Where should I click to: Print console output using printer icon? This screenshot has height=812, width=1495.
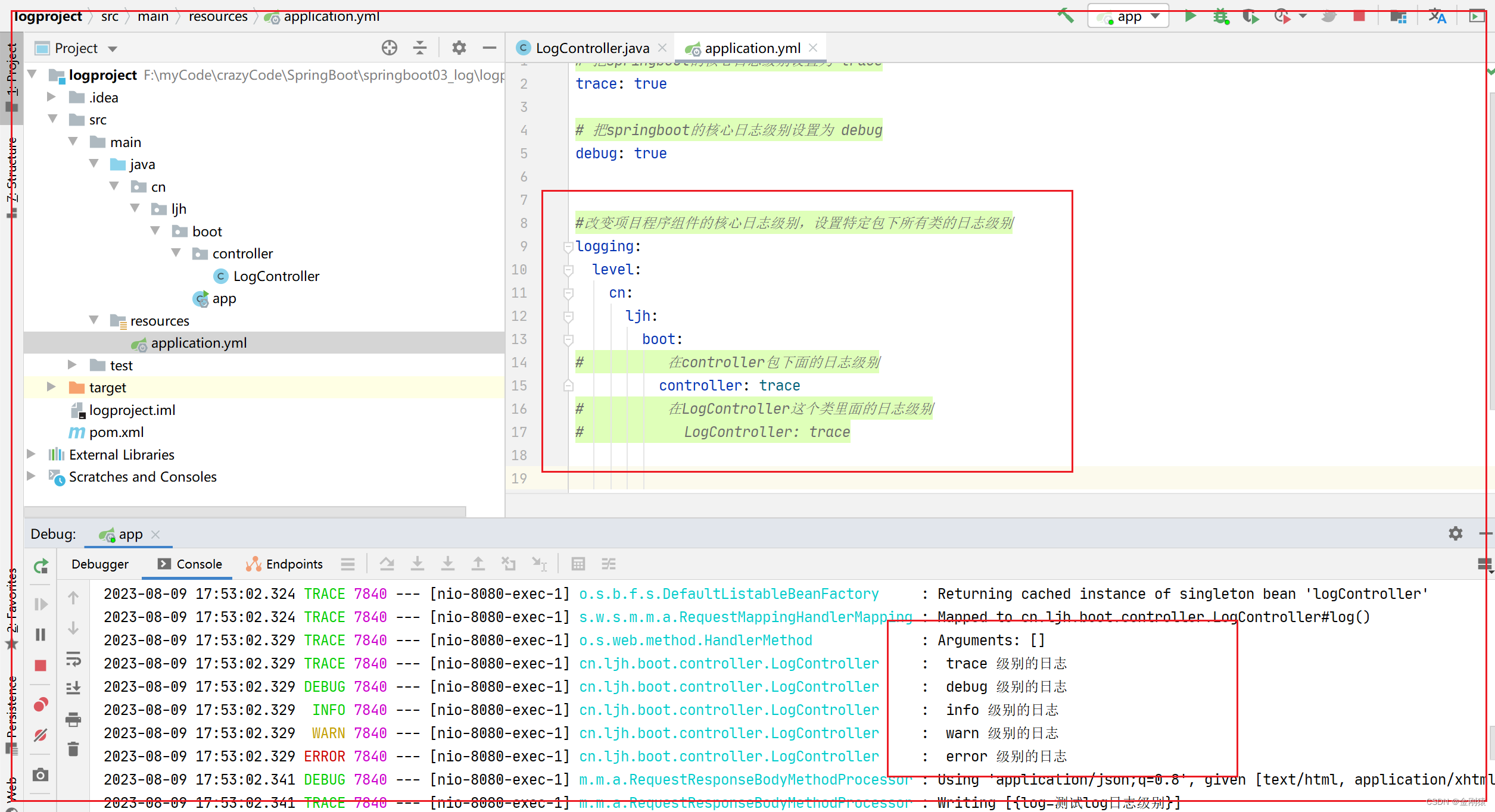point(73,719)
